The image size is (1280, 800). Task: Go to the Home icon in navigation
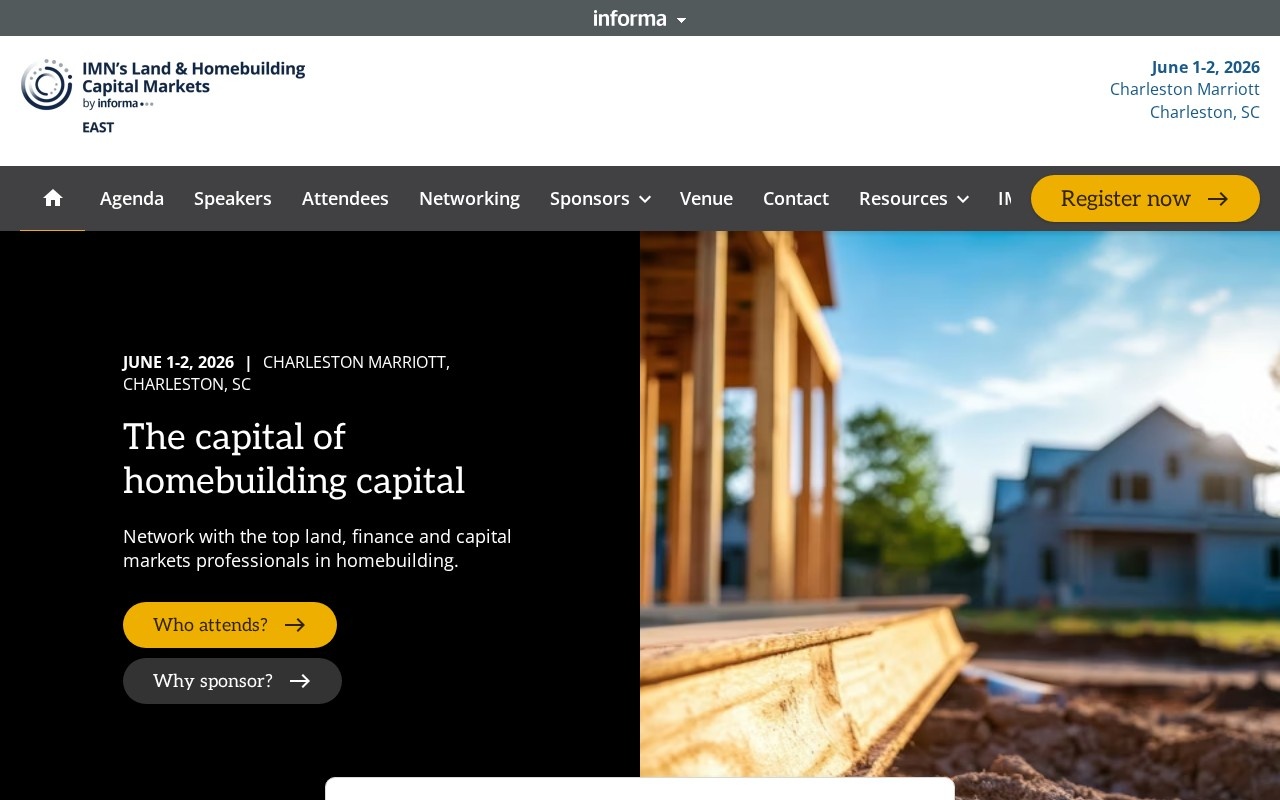pos(53,198)
